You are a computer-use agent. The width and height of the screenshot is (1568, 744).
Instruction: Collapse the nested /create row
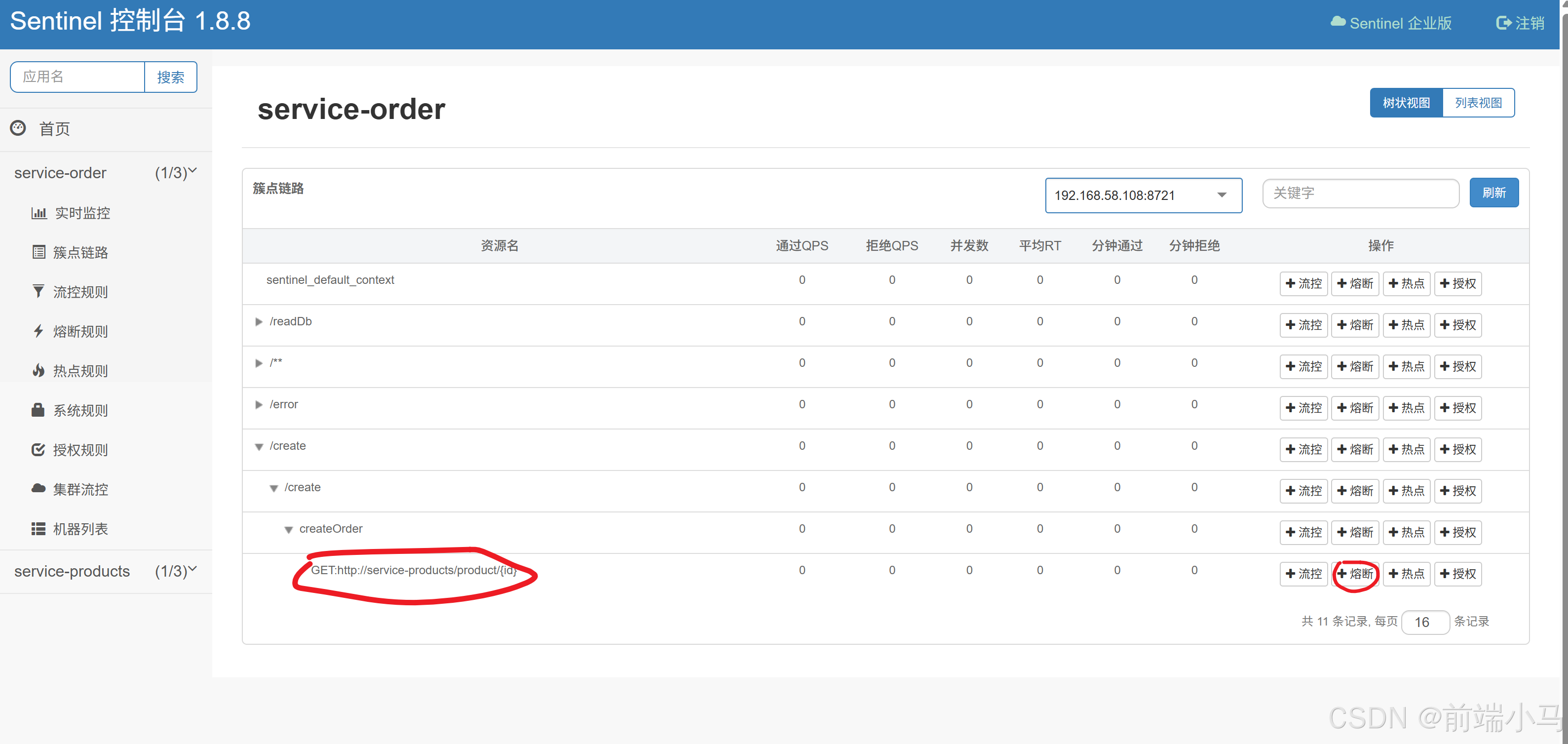pyautogui.click(x=274, y=488)
